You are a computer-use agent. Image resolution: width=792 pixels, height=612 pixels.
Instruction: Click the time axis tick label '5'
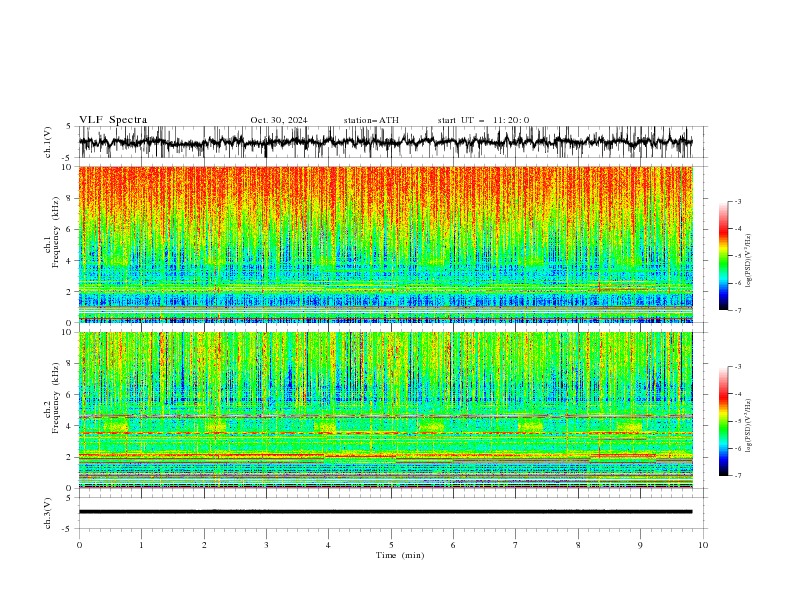(391, 545)
